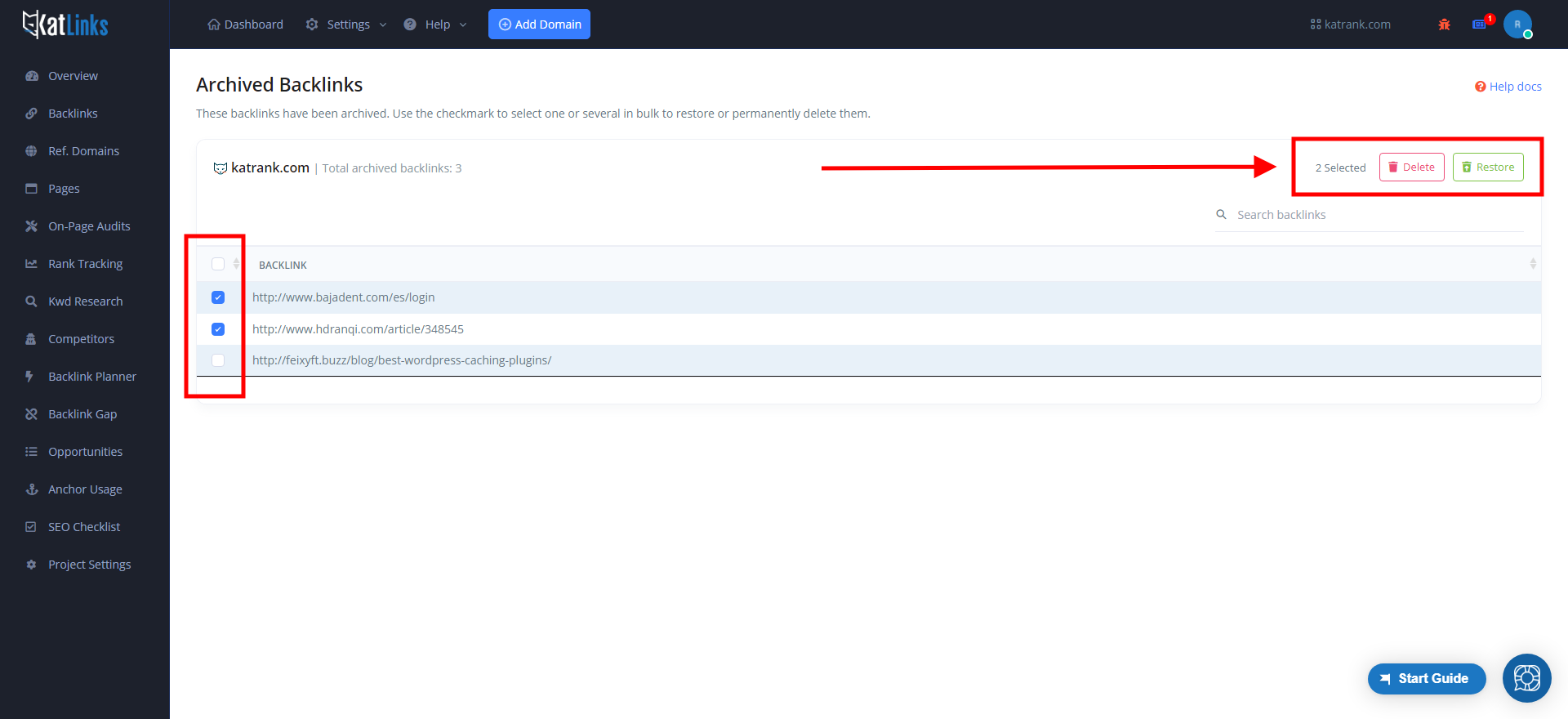Click the Rank Tracking chart icon
The image size is (1568, 719).
(32, 264)
